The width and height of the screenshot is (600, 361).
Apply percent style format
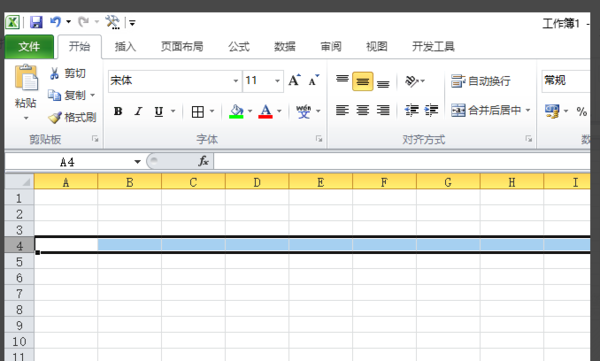(582, 111)
